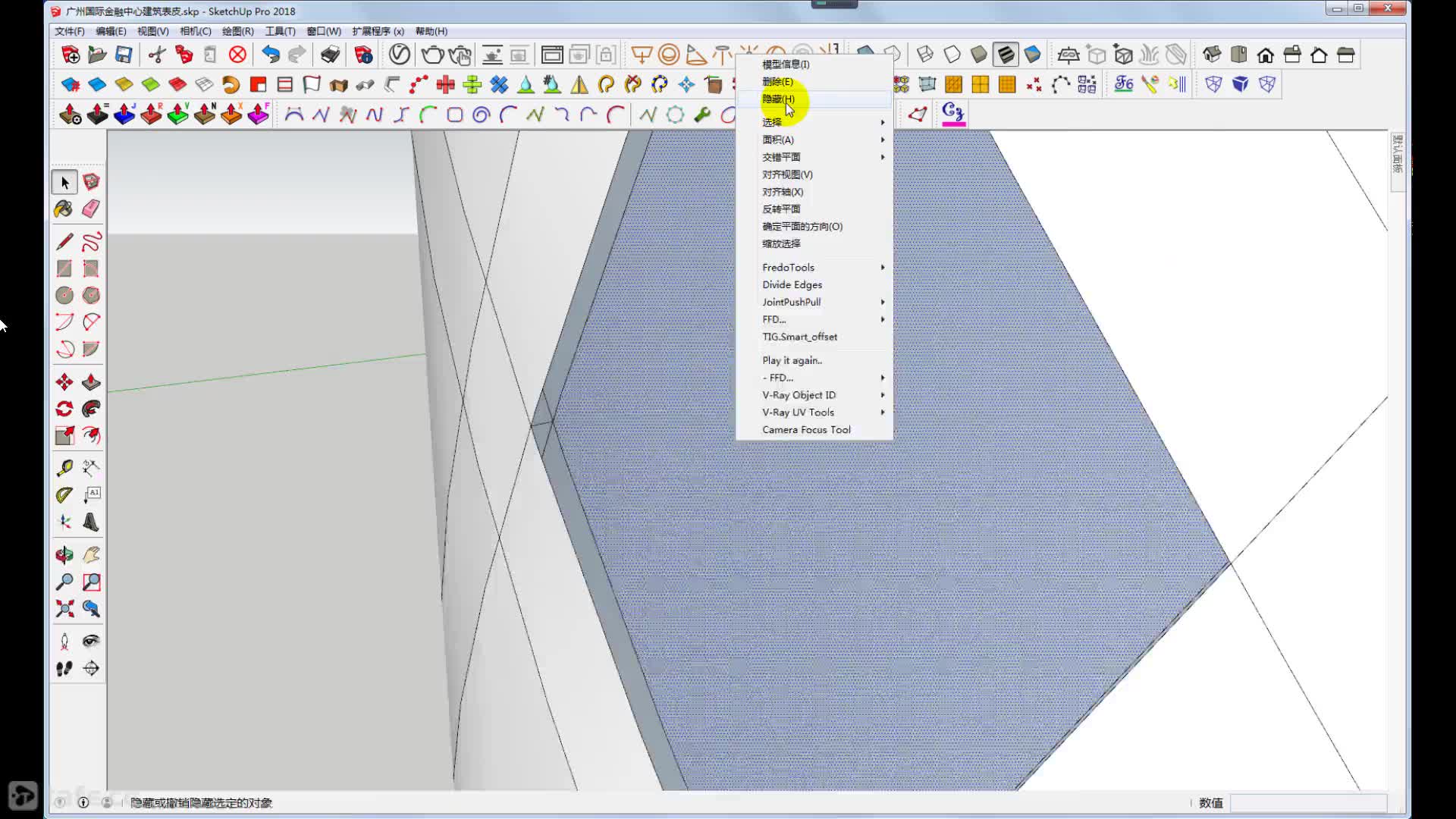Expand the 交错平面 submenu
This screenshot has width=1456, height=819.
(x=815, y=157)
